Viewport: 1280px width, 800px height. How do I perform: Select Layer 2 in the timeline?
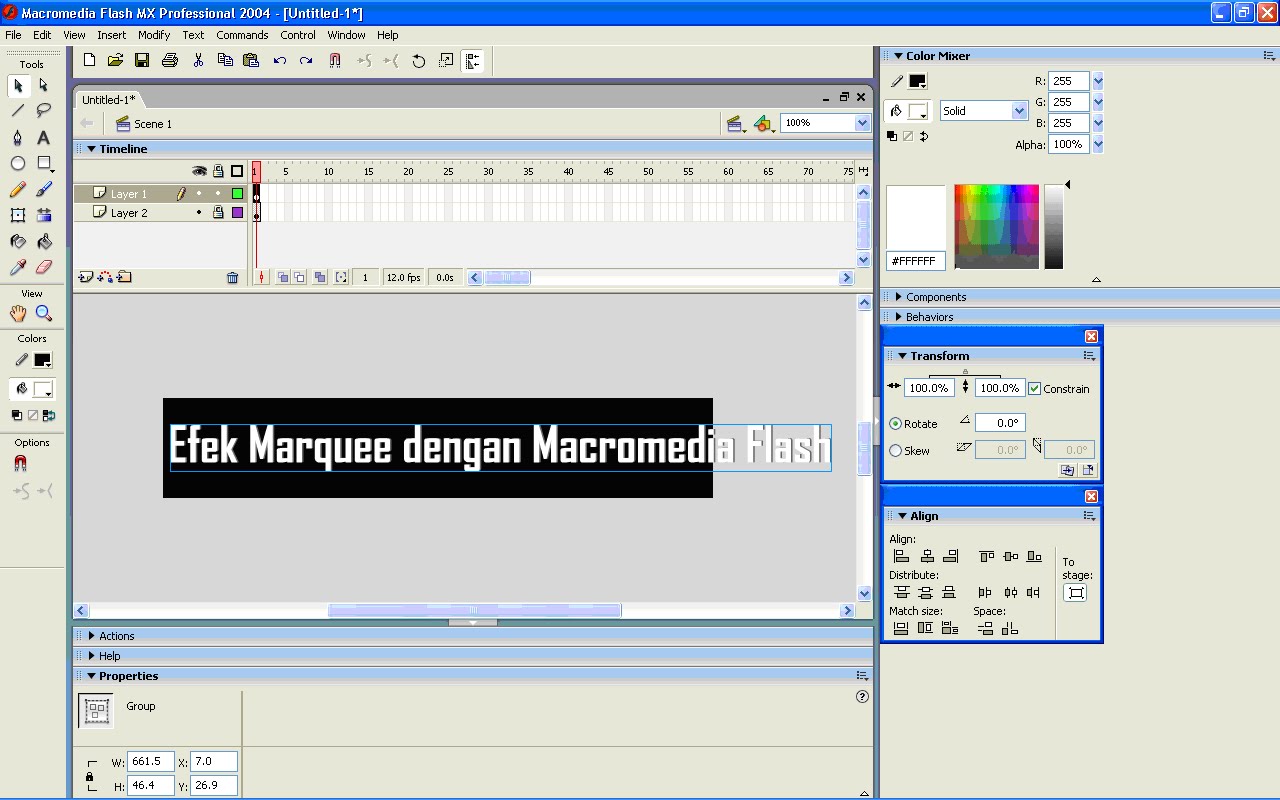[129, 213]
